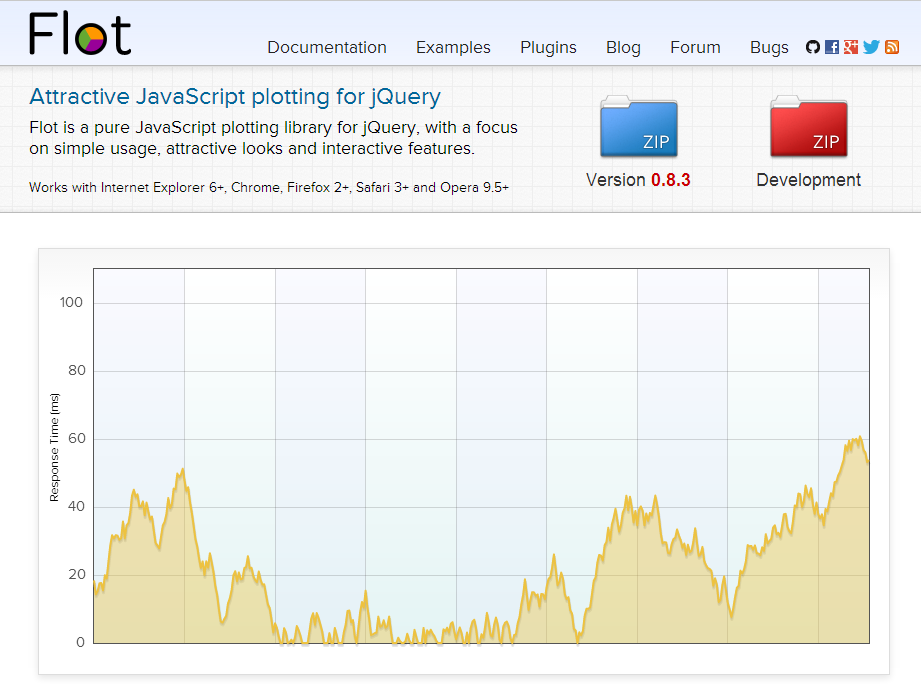This screenshot has height=688, width=921.
Task: Click the y-axis tick label 80
Action: (77, 370)
